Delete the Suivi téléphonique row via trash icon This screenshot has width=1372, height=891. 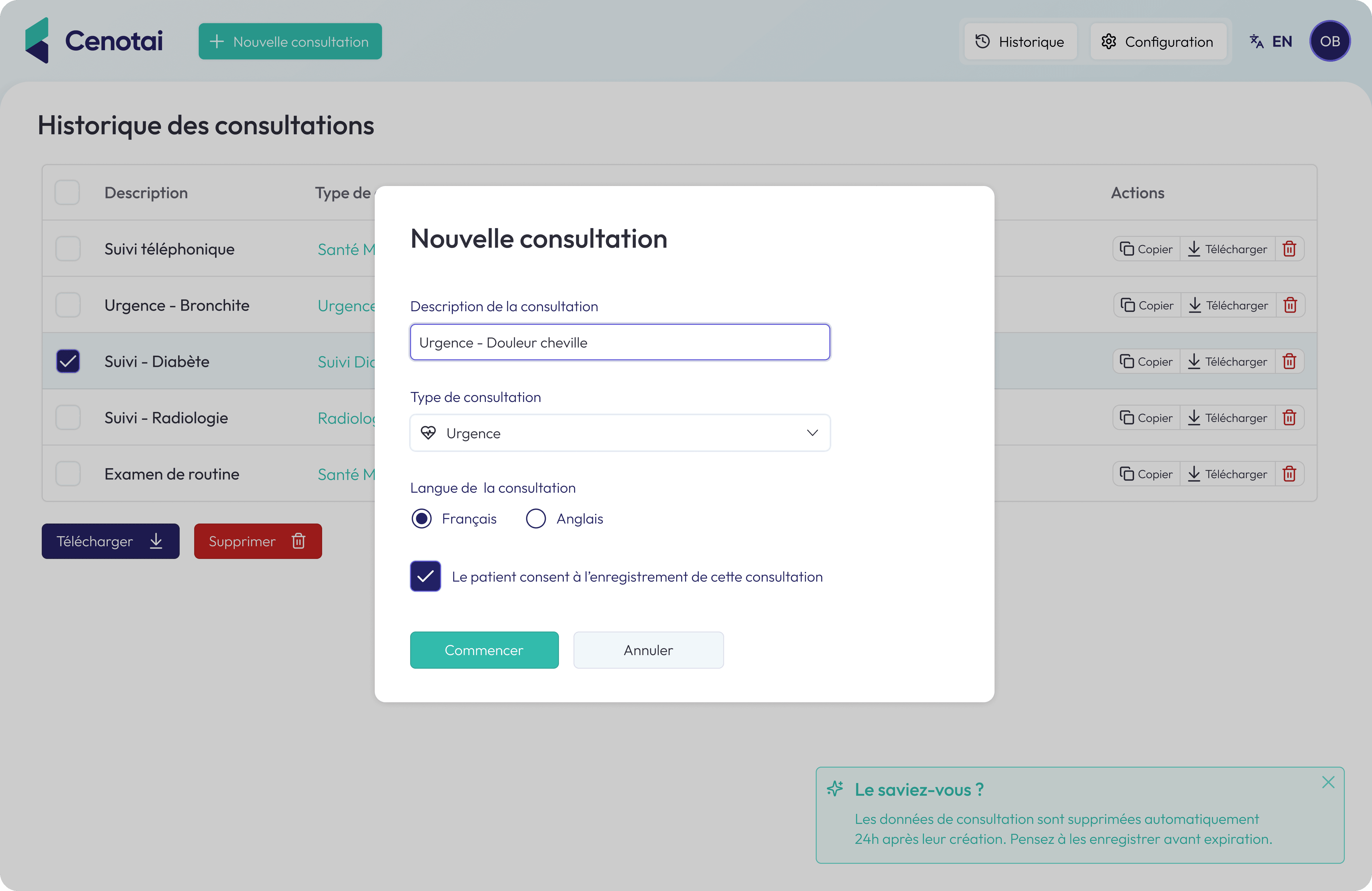pyautogui.click(x=1289, y=249)
